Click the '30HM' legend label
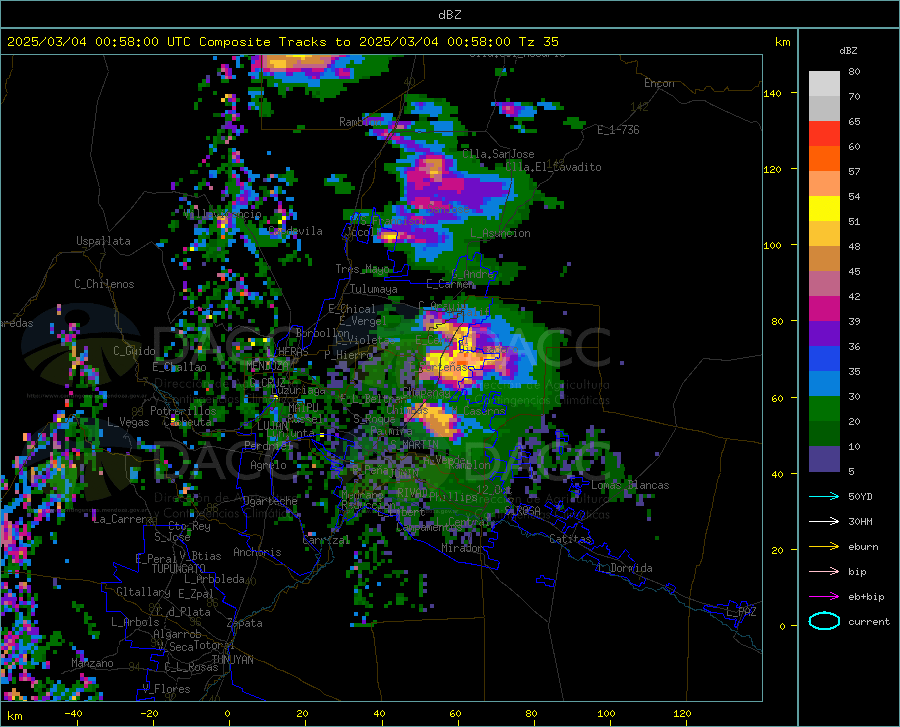The width and height of the screenshot is (900, 727). click(860, 522)
